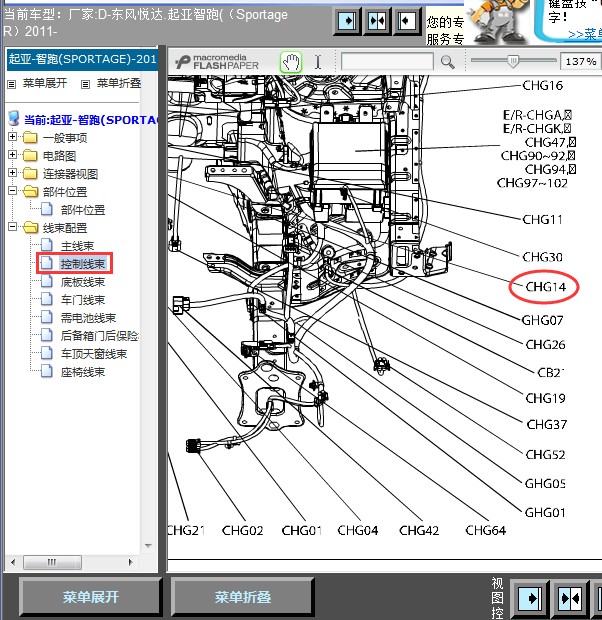
Task: Open the 蓄电池线束 page
Action: 88,318
